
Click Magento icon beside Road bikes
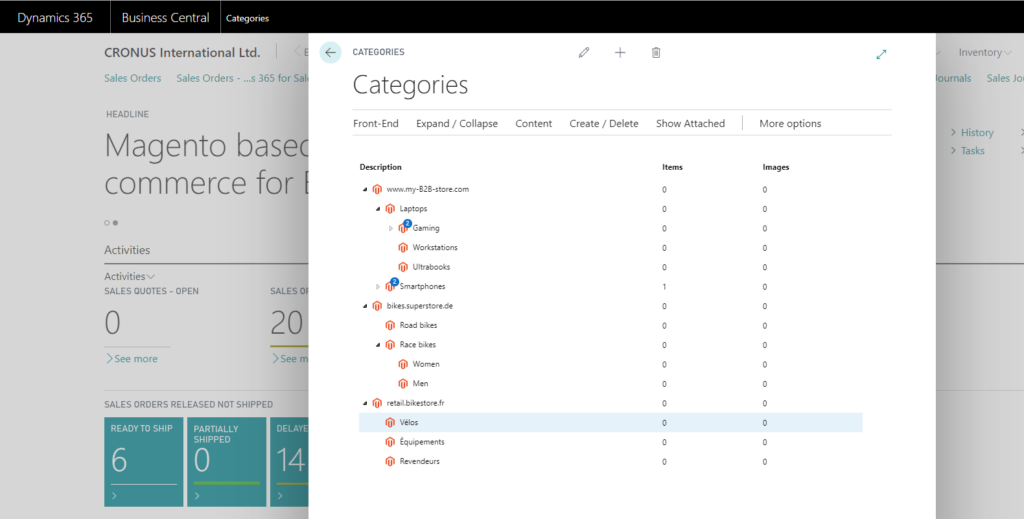[390, 325]
